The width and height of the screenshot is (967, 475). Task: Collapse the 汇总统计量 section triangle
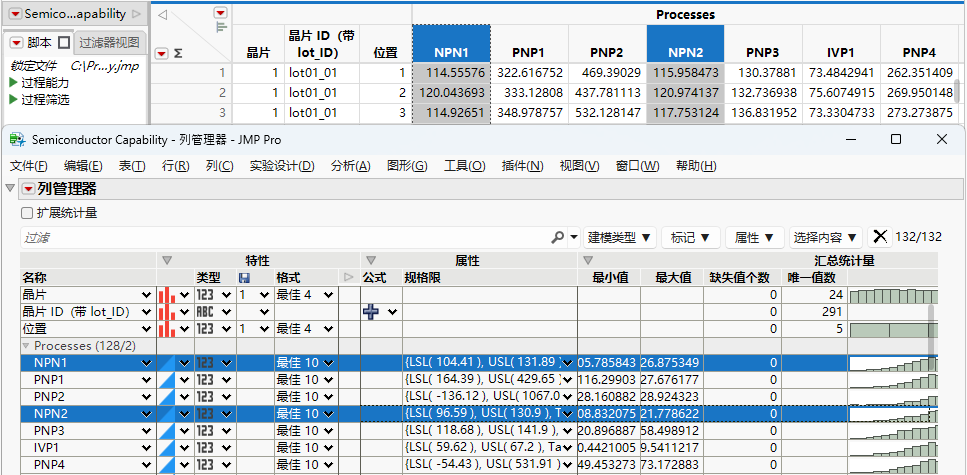pyautogui.click(x=588, y=261)
